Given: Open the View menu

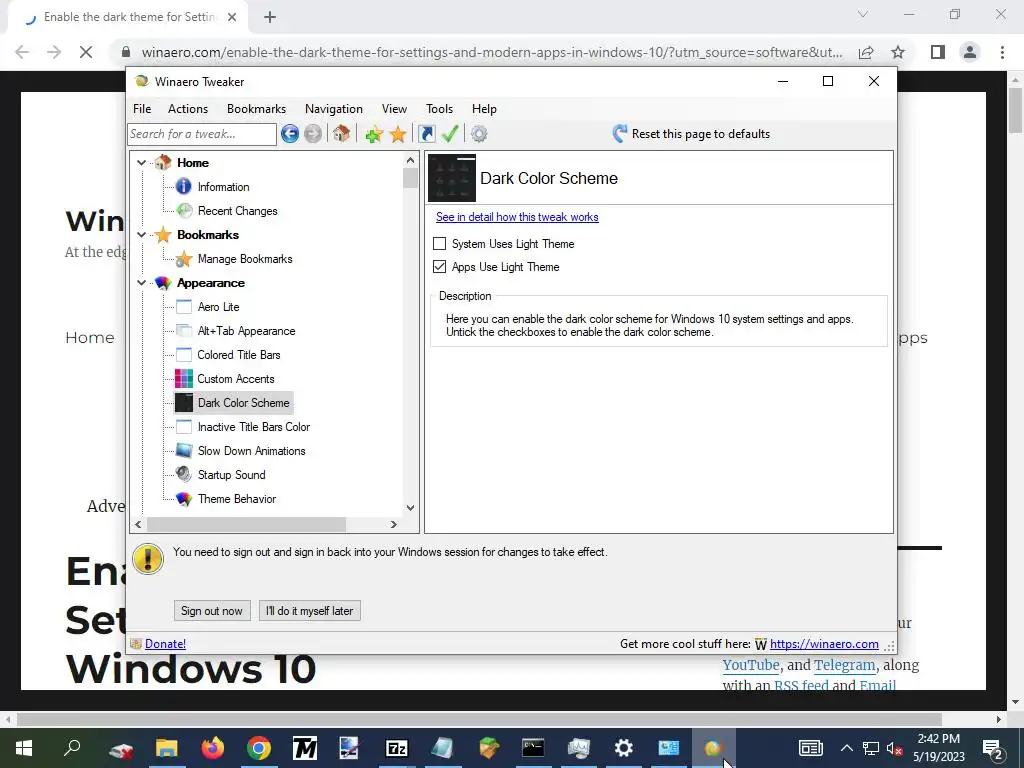Looking at the screenshot, I should [x=394, y=109].
